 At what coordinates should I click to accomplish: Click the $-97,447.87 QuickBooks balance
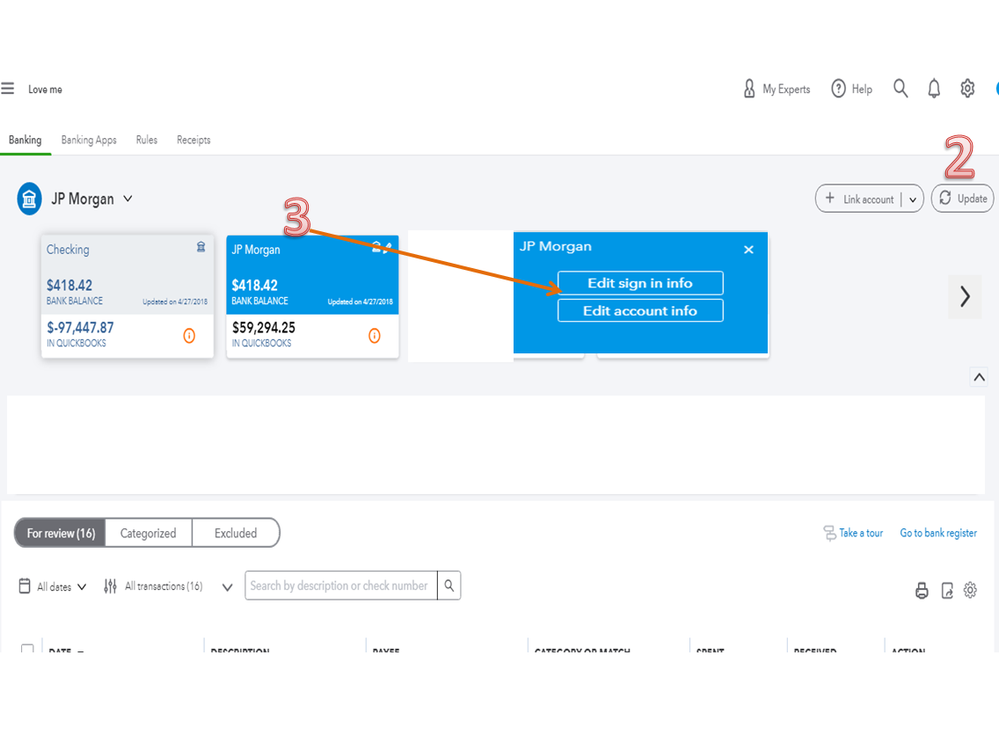[x=80, y=327]
